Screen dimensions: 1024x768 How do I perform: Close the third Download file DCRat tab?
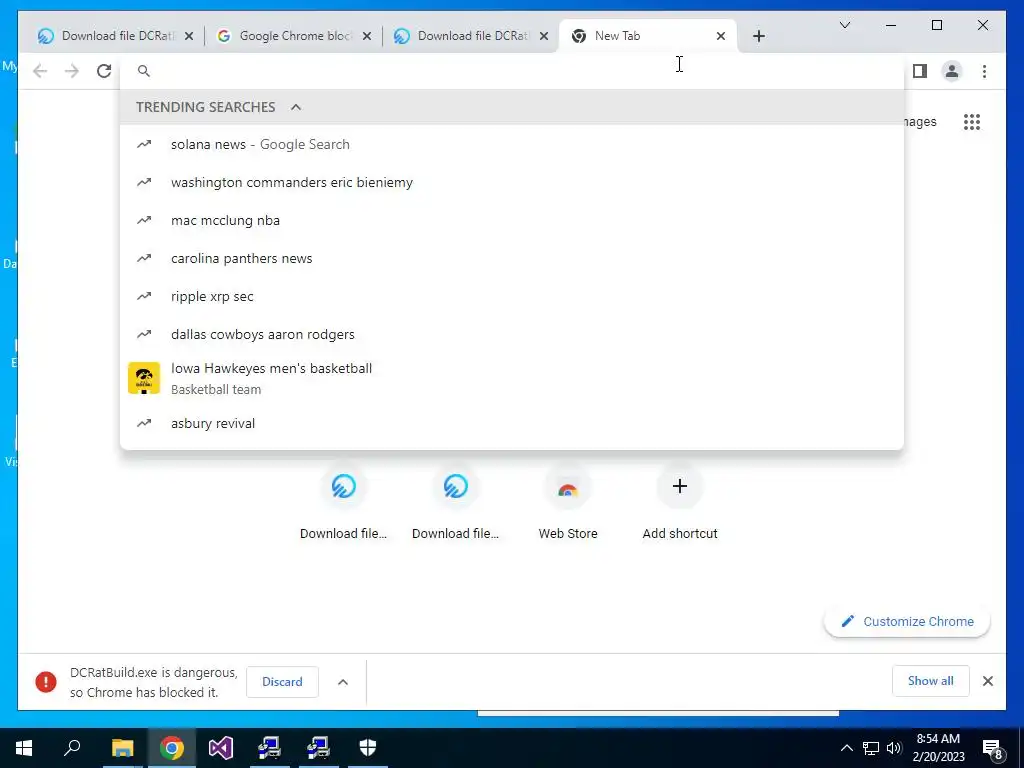click(x=544, y=36)
